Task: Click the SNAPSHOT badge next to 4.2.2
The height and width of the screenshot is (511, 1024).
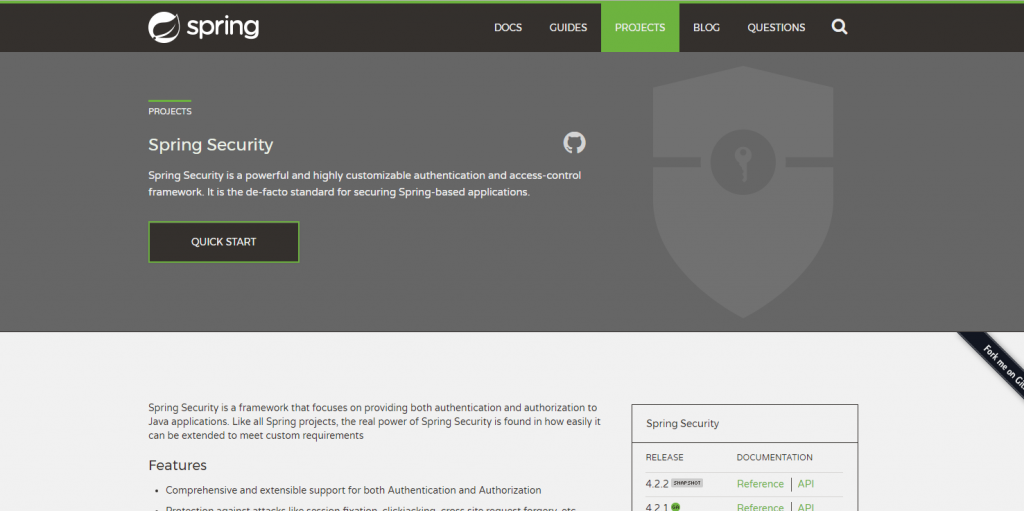Action: 687,483
